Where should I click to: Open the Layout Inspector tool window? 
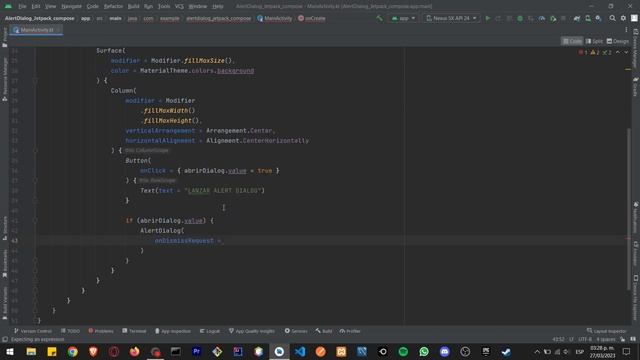[x=607, y=331]
